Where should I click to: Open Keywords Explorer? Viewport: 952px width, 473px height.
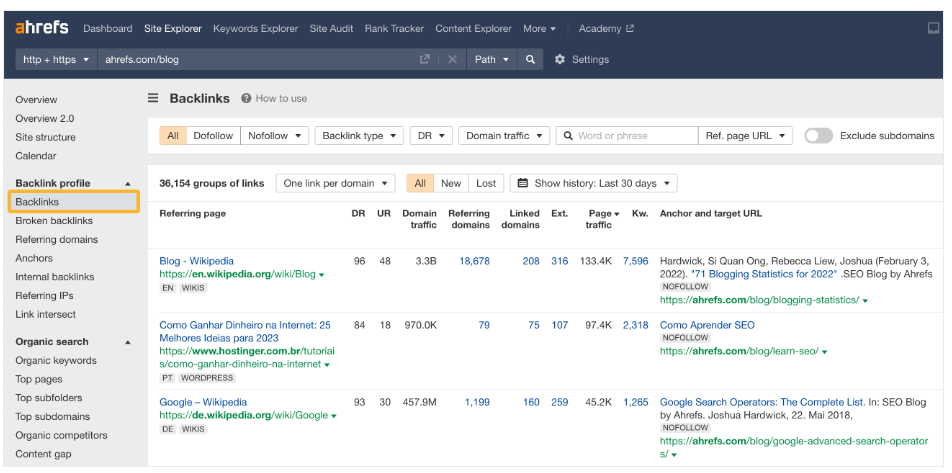(x=256, y=29)
